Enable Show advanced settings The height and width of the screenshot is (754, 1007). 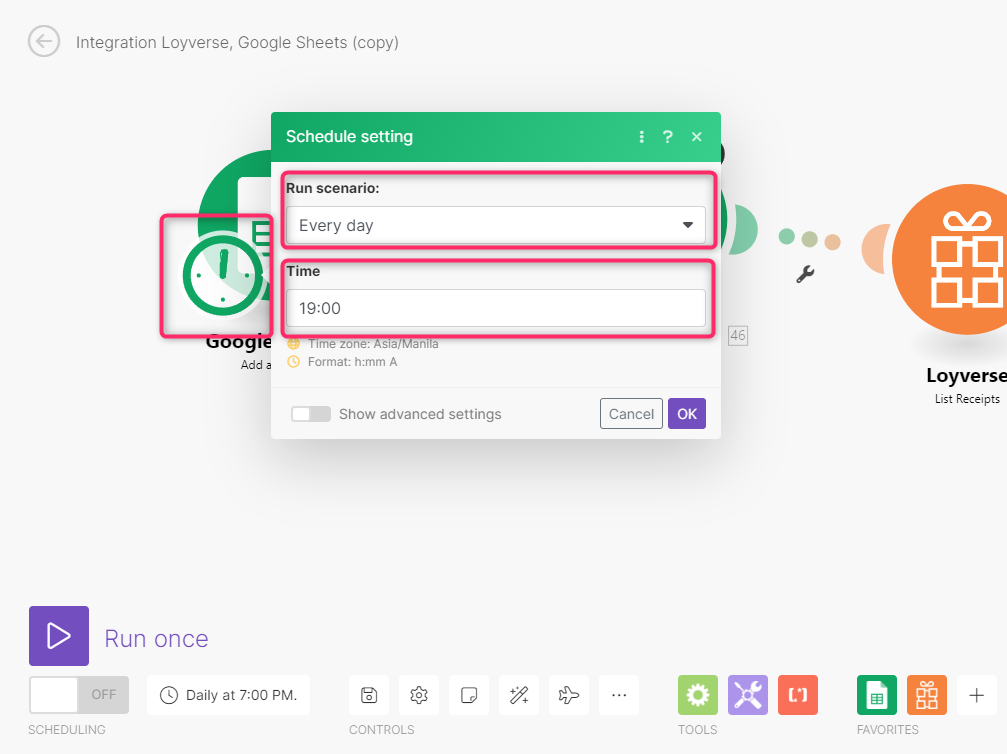(x=310, y=413)
